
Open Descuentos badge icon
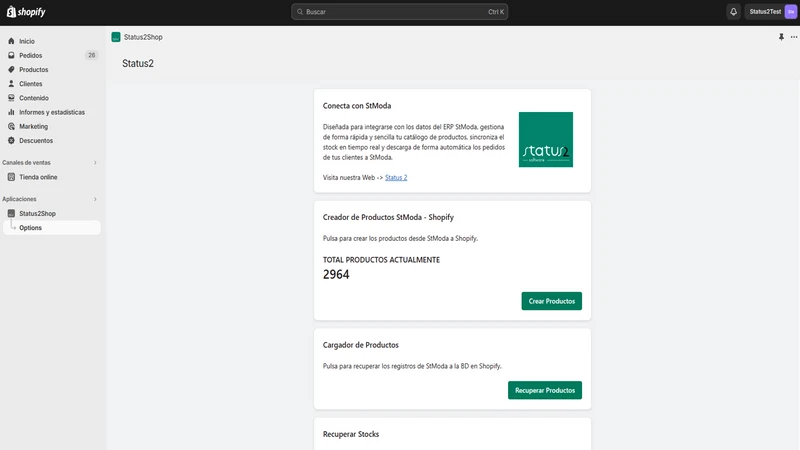tap(11, 141)
